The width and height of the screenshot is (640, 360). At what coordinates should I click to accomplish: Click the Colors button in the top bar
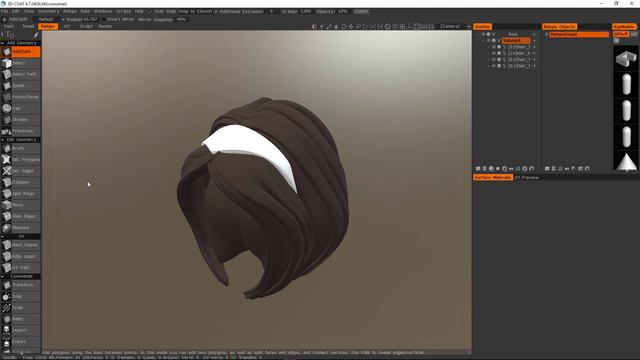(x=361, y=11)
